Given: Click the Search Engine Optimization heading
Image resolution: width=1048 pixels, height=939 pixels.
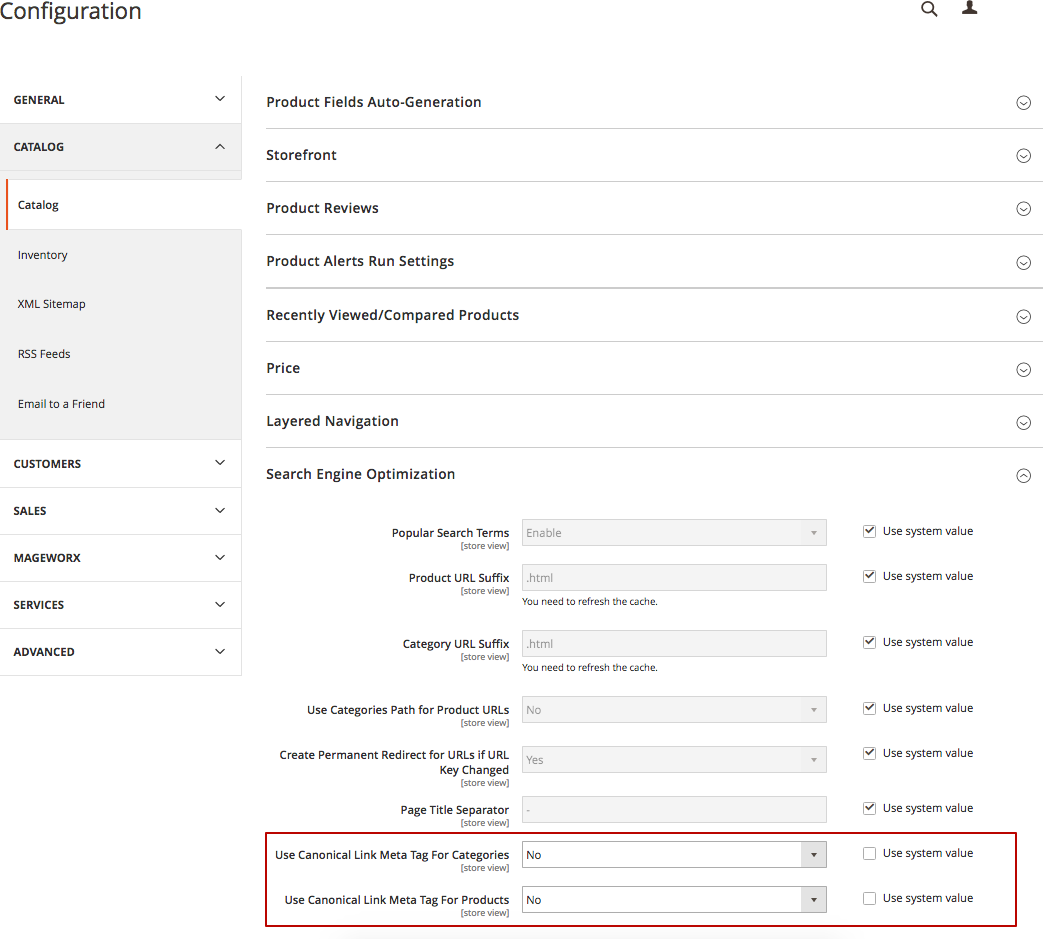Looking at the screenshot, I should [x=360, y=475].
